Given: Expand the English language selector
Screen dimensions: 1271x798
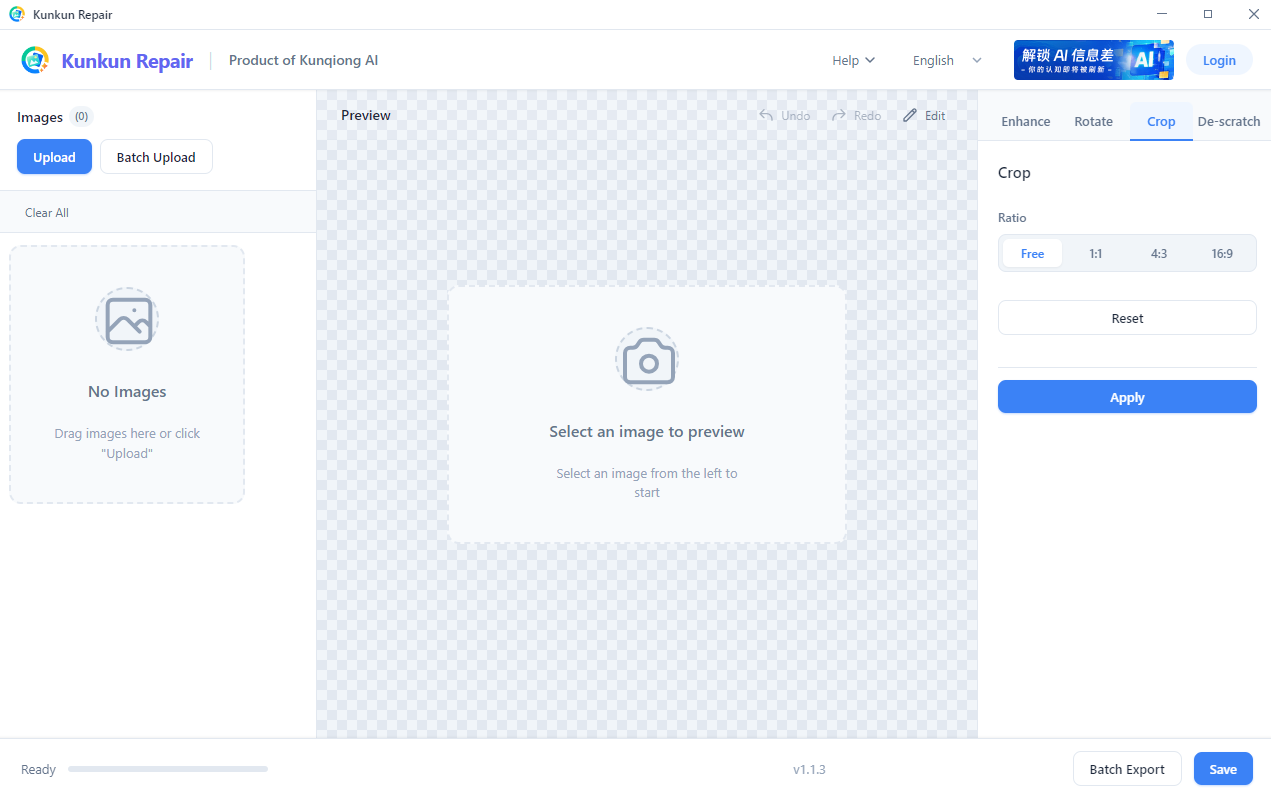Looking at the screenshot, I should pos(946,60).
